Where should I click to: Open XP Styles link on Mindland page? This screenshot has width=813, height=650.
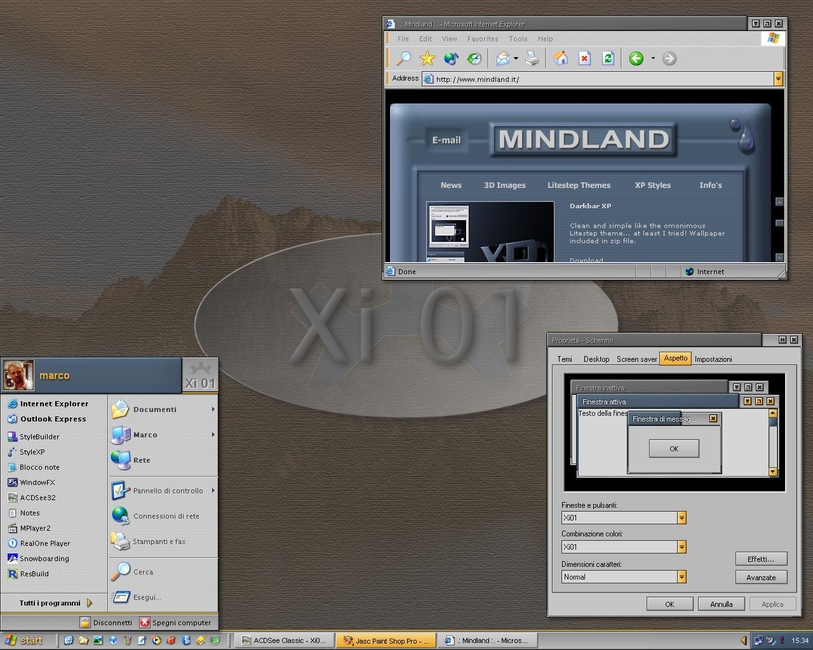[653, 185]
